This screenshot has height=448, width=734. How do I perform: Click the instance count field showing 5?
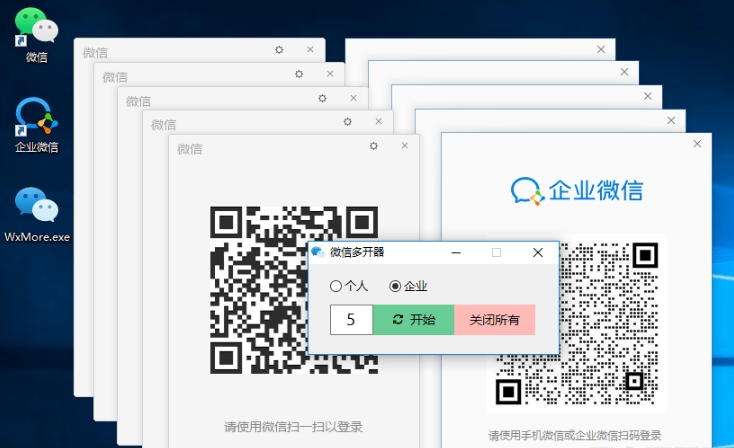[351, 320]
